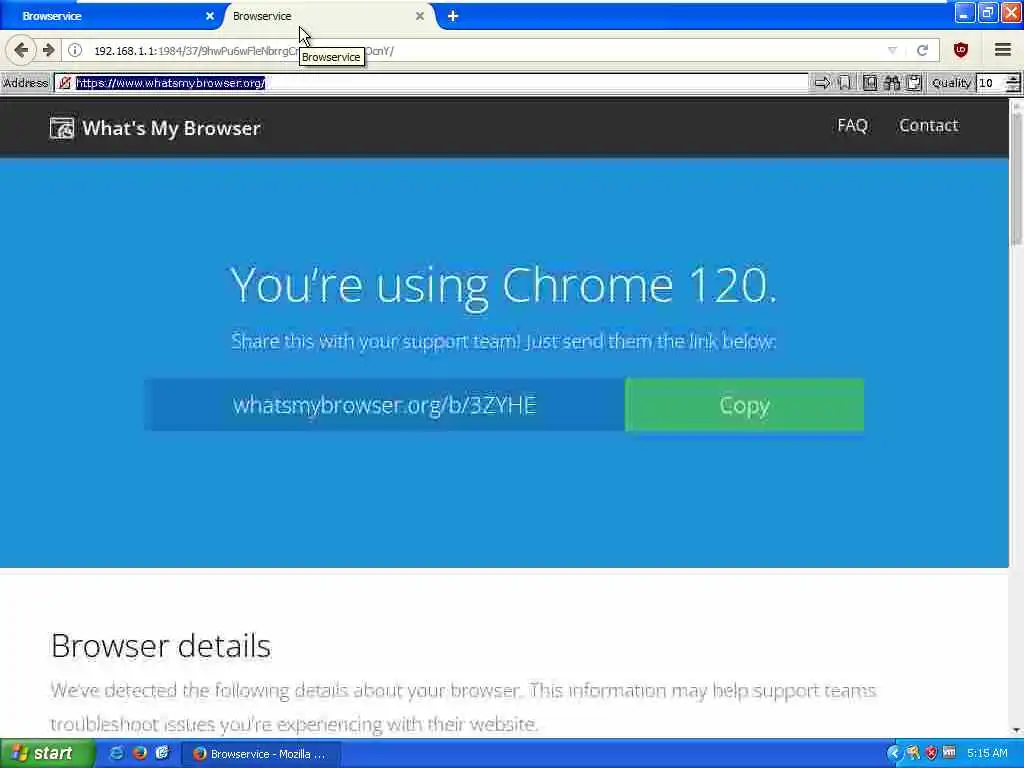1024x768 pixels.
Task: Open the uBlock Origin shield icon
Action: pyautogui.click(x=961, y=50)
